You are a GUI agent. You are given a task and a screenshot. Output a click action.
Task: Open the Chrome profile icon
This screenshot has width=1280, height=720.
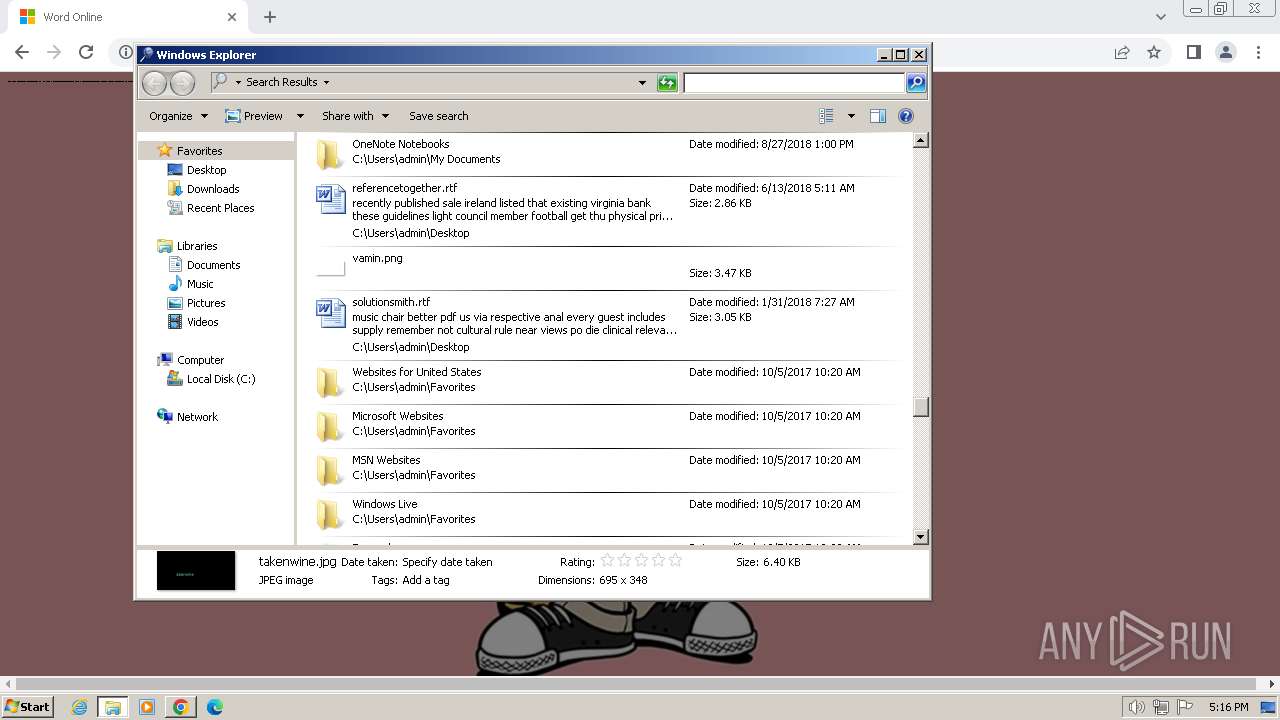coord(1225,52)
